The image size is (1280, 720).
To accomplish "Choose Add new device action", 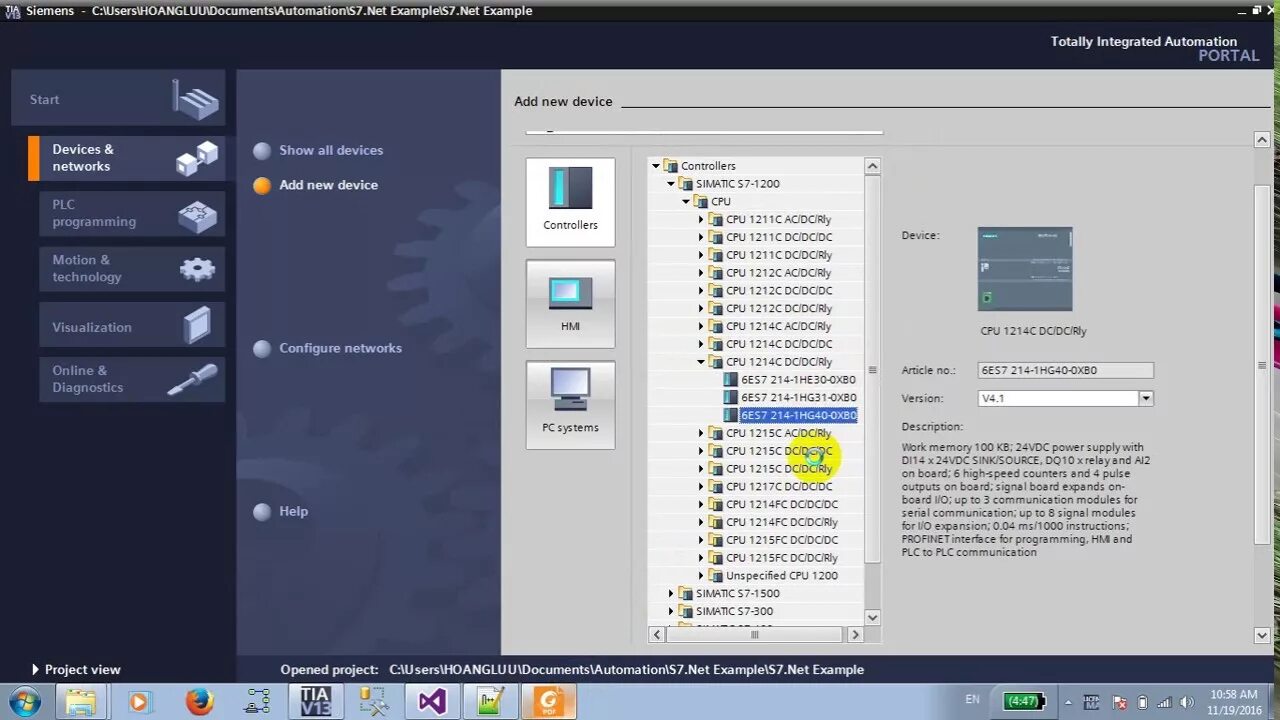I will (328, 185).
